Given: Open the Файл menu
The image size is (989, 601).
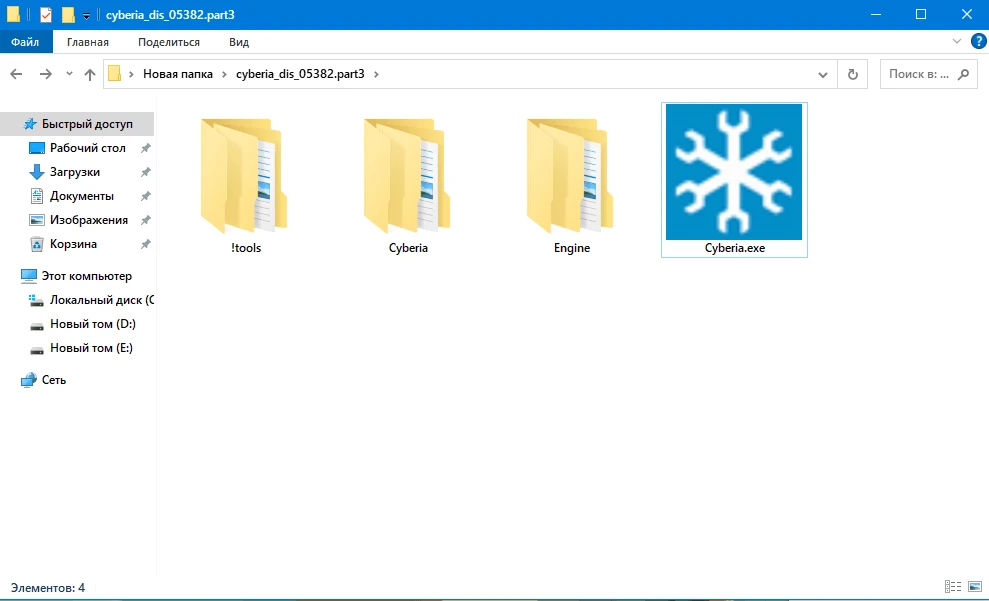Looking at the screenshot, I should click(25, 42).
